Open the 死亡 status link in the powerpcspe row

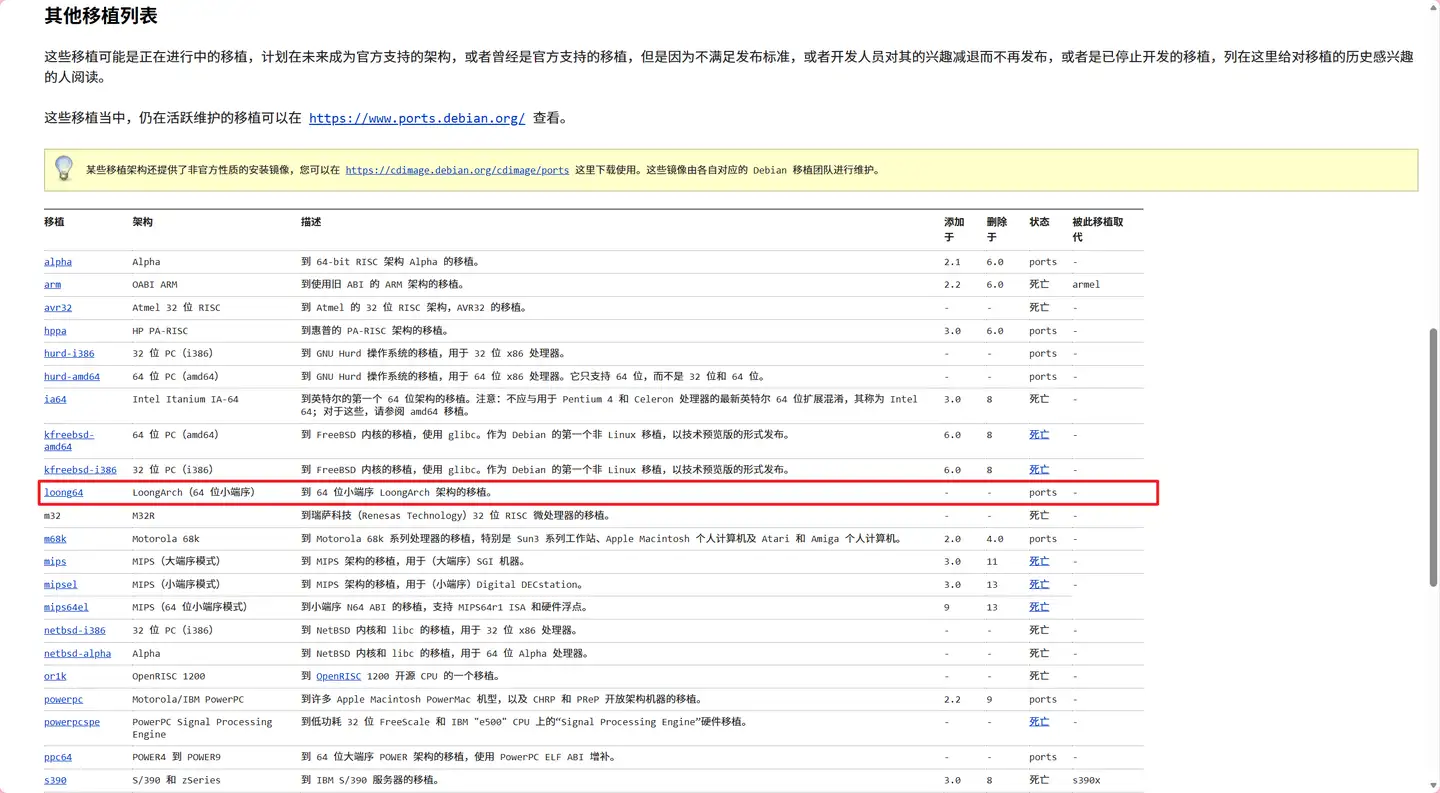1039,722
